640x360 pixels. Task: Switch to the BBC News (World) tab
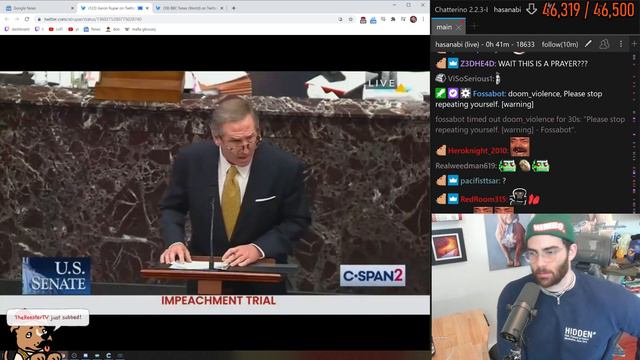[189, 8]
